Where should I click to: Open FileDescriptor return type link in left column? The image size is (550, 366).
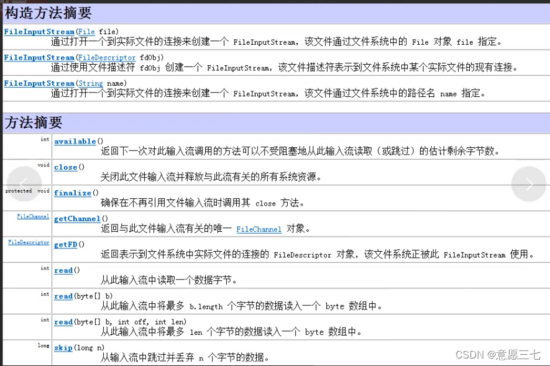point(29,242)
